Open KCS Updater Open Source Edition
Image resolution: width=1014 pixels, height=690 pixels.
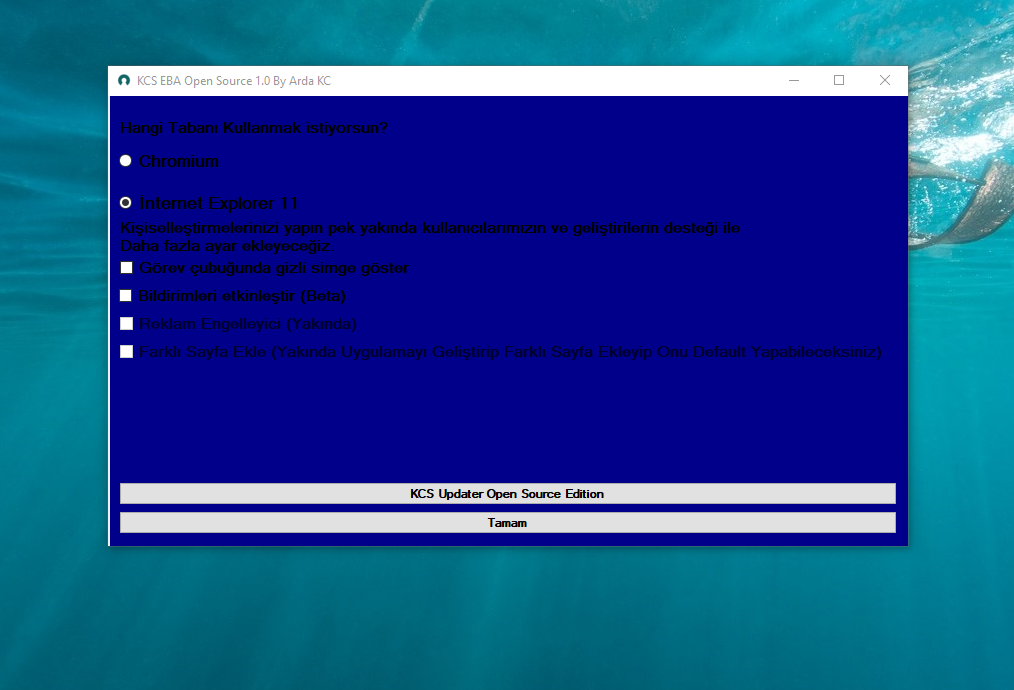(508, 493)
